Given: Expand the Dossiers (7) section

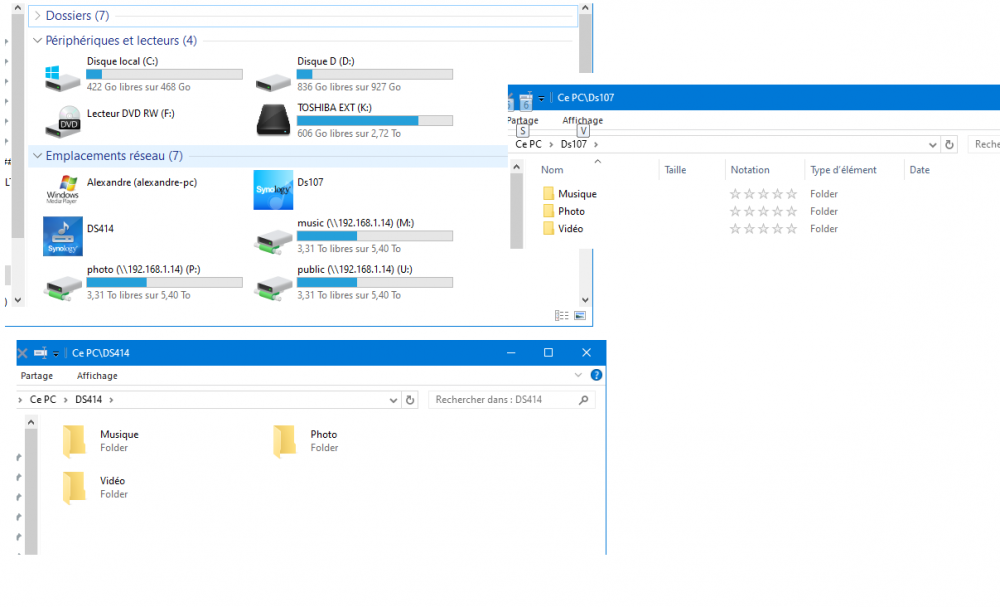Looking at the screenshot, I should point(38,16).
